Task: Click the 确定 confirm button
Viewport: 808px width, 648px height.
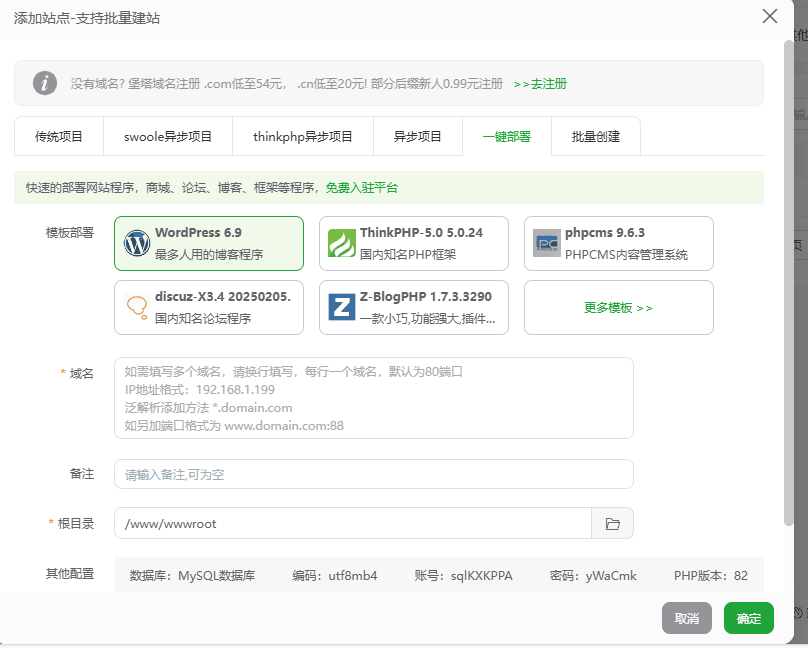Action: [748, 619]
